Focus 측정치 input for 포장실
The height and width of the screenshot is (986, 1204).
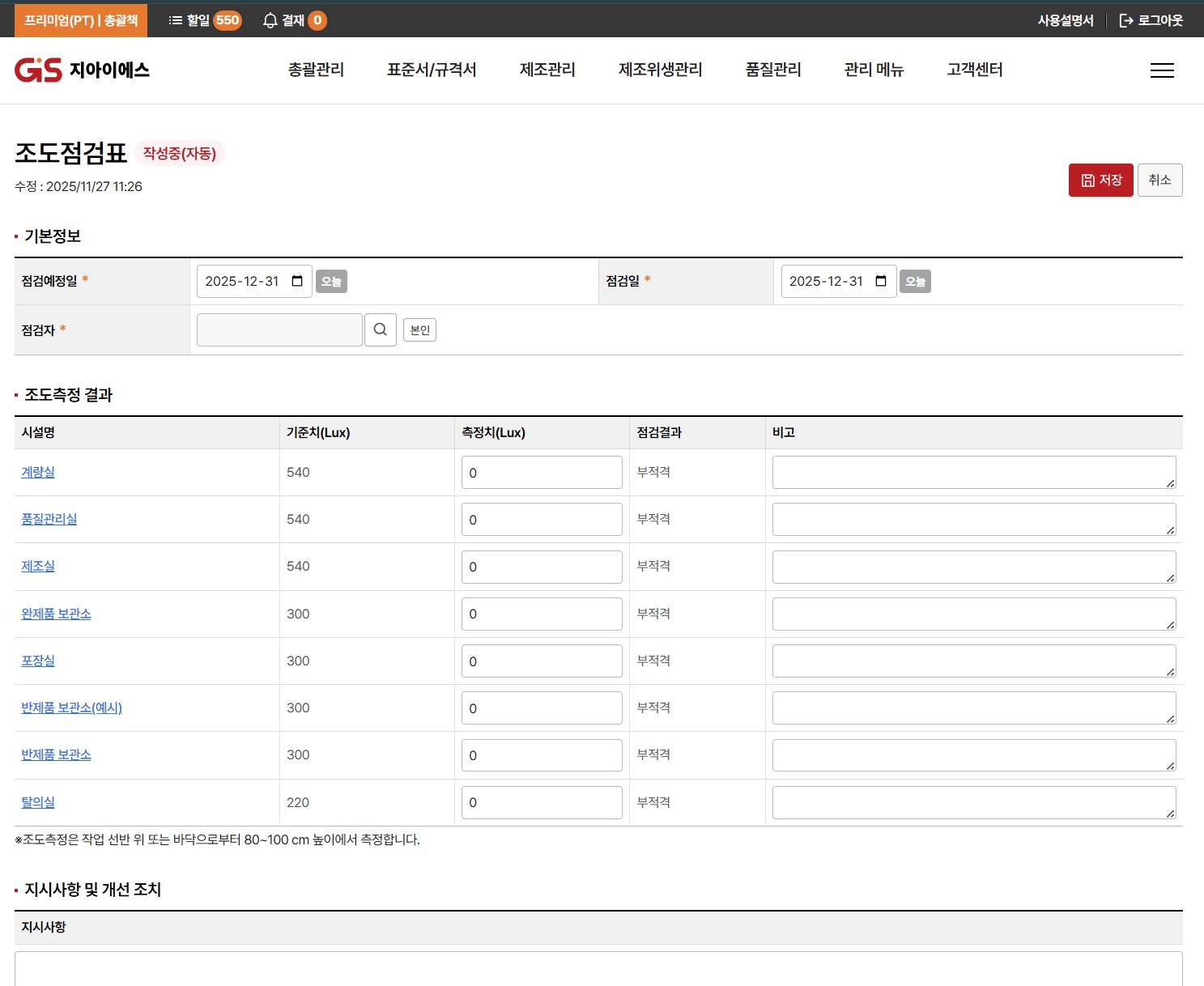click(x=542, y=661)
